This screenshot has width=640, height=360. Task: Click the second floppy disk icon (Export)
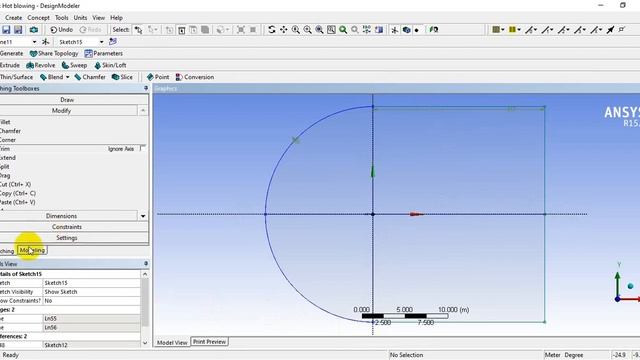coord(18,29)
